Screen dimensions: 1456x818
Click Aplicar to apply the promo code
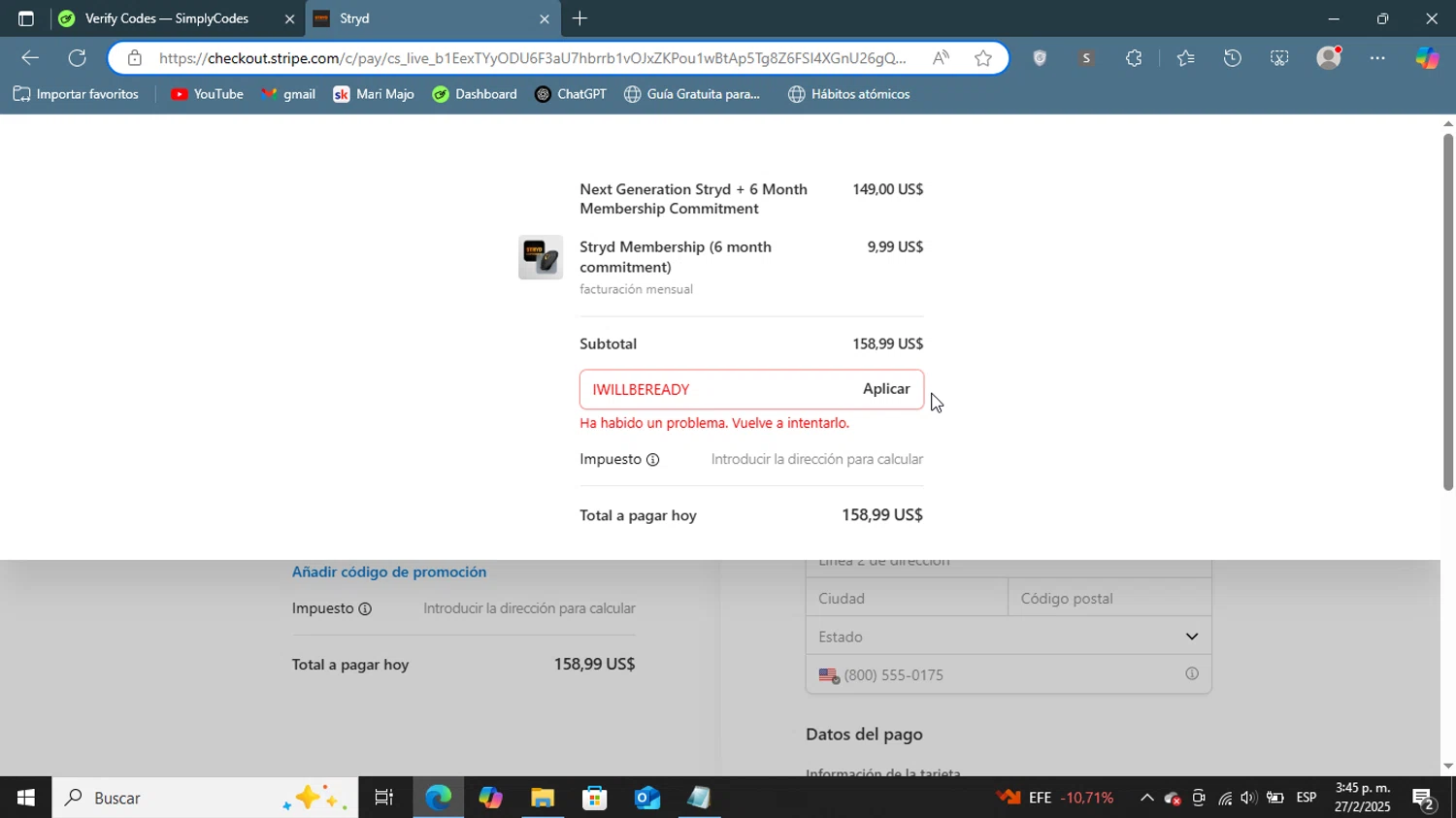click(x=886, y=389)
